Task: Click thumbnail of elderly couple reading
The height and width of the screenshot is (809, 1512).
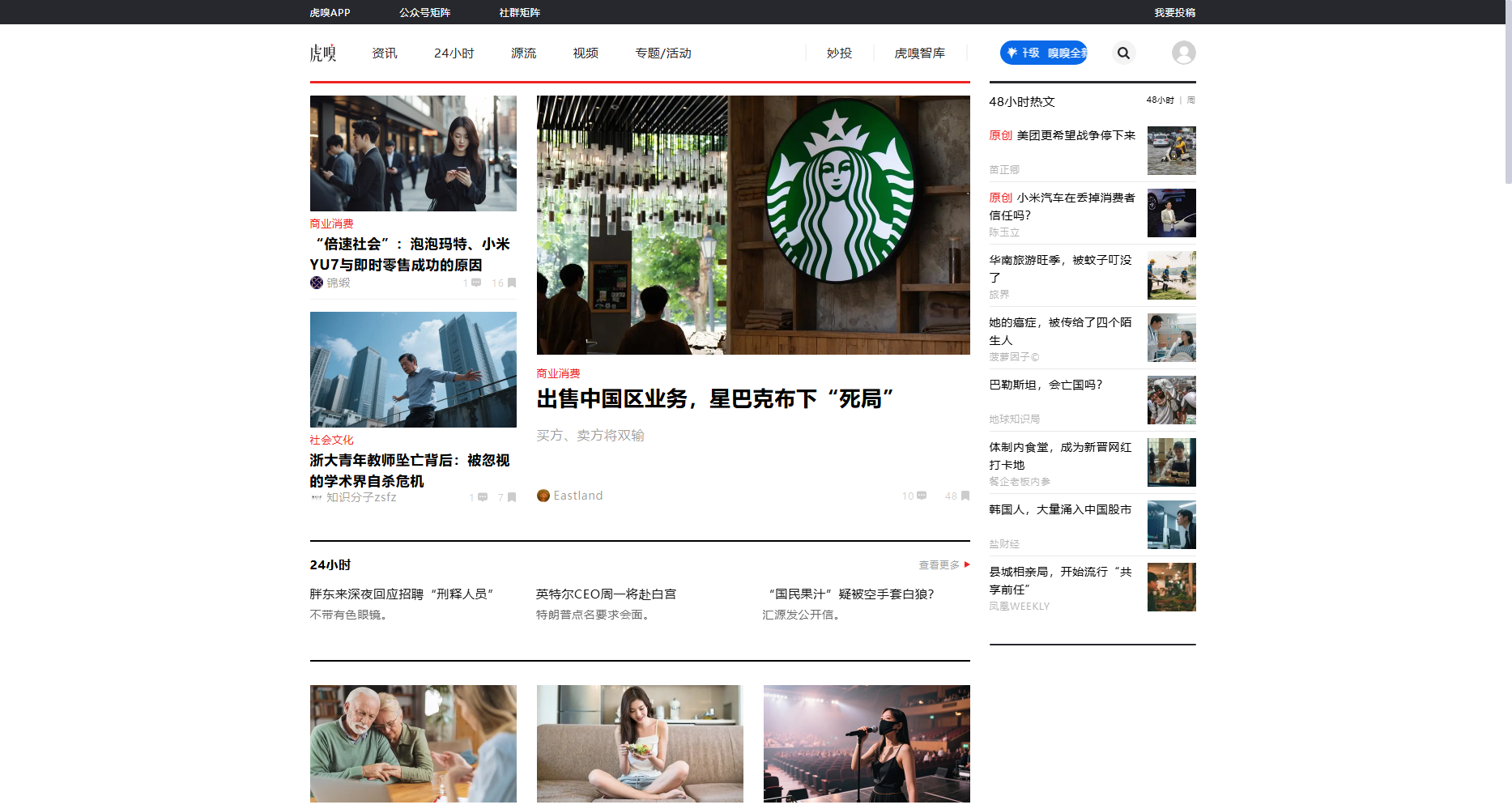Action: [x=413, y=743]
